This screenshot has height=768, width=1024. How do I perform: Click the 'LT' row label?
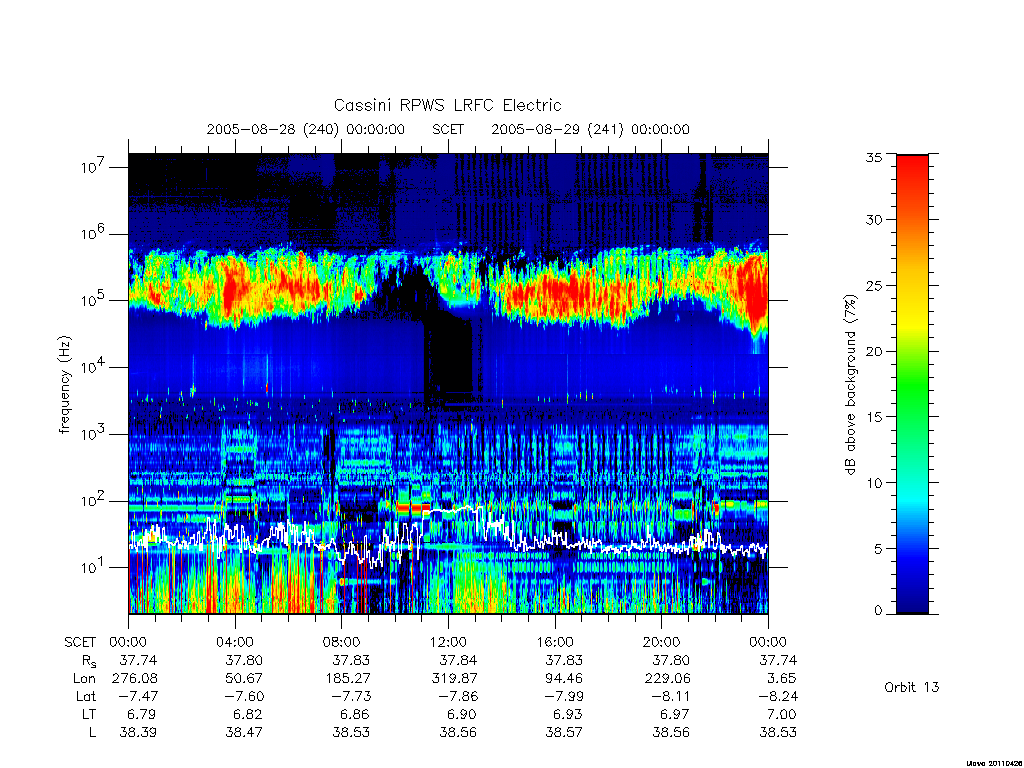pos(88,714)
